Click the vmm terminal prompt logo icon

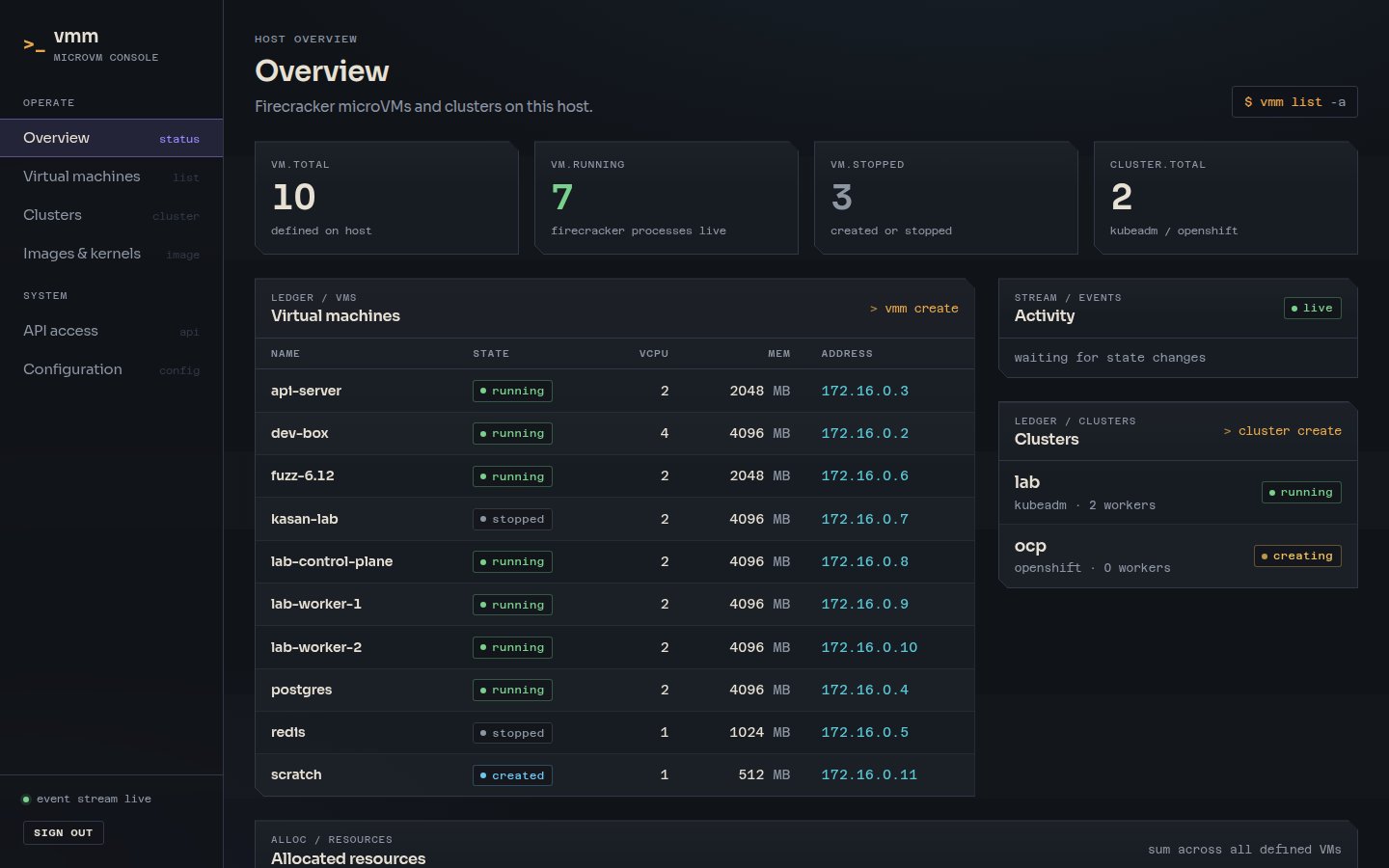(34, 44)
